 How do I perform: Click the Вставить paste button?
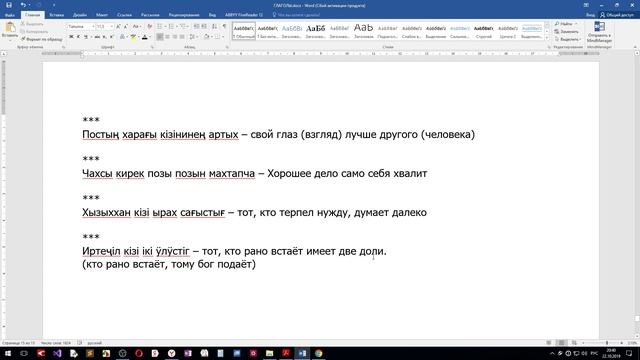click(10, 30)
